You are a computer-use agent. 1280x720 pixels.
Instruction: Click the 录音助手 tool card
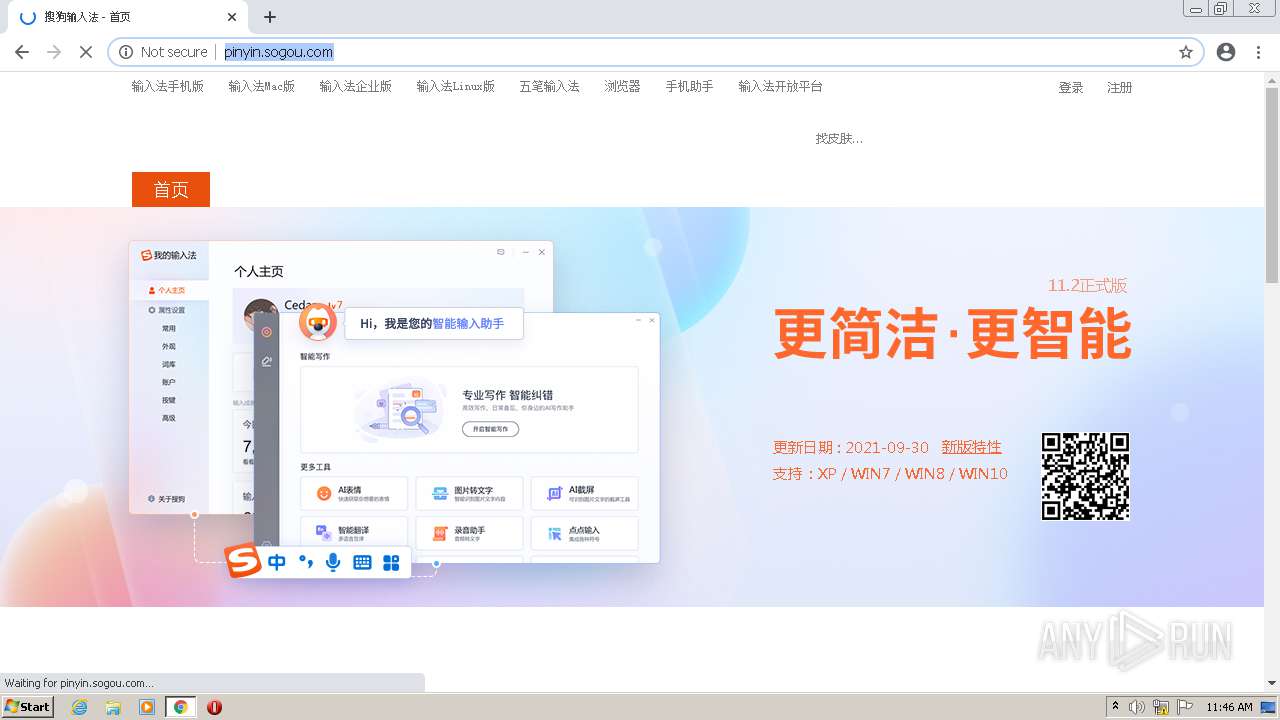(469, 533)
